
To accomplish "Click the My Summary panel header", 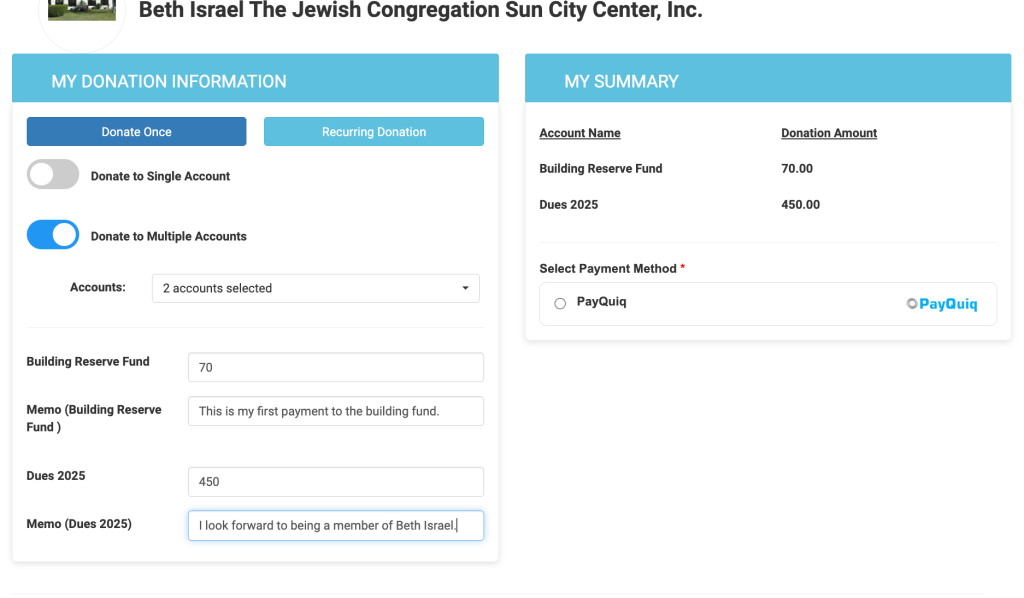I will [x=621, y=81].
